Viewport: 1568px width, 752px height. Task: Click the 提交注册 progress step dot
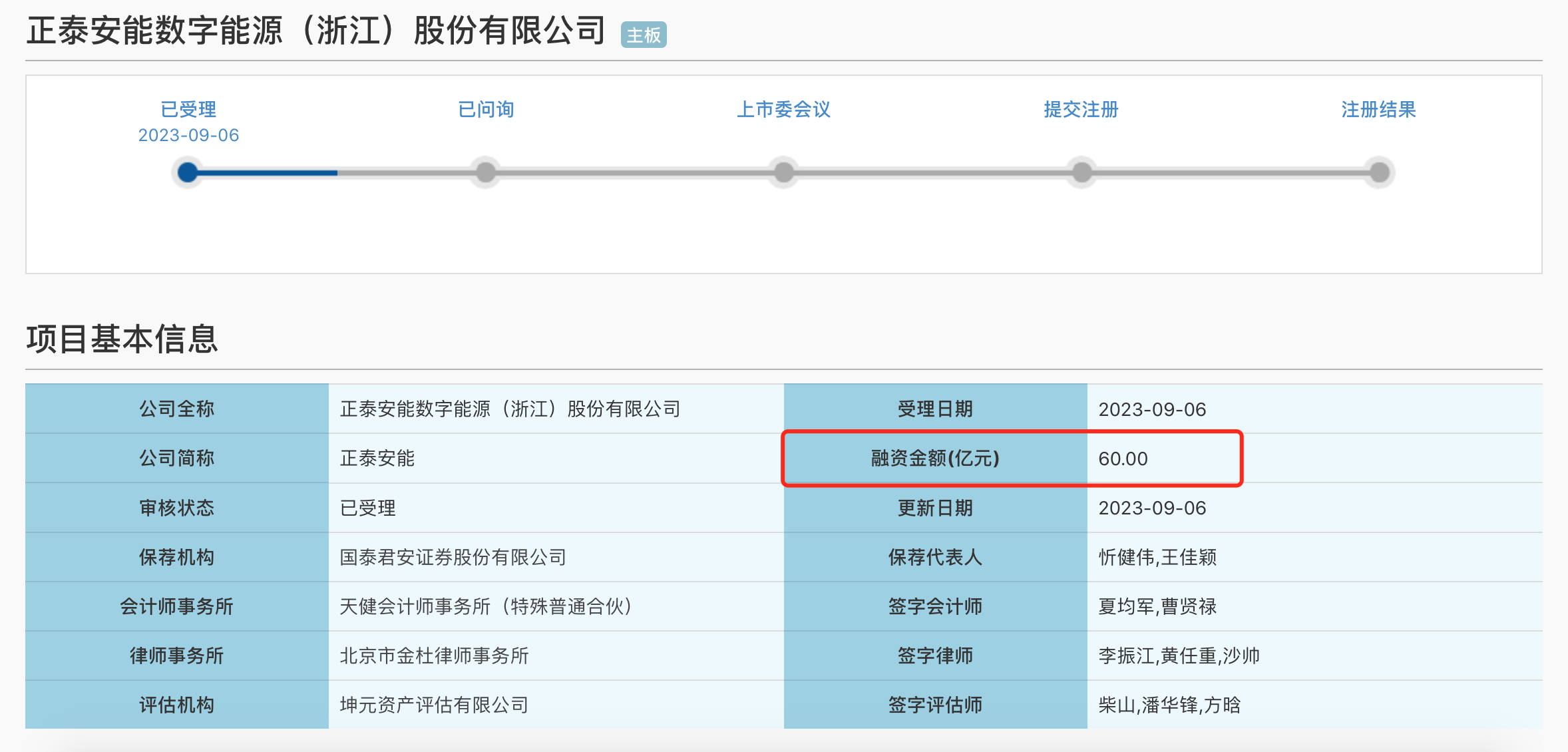click(1082, 172)
